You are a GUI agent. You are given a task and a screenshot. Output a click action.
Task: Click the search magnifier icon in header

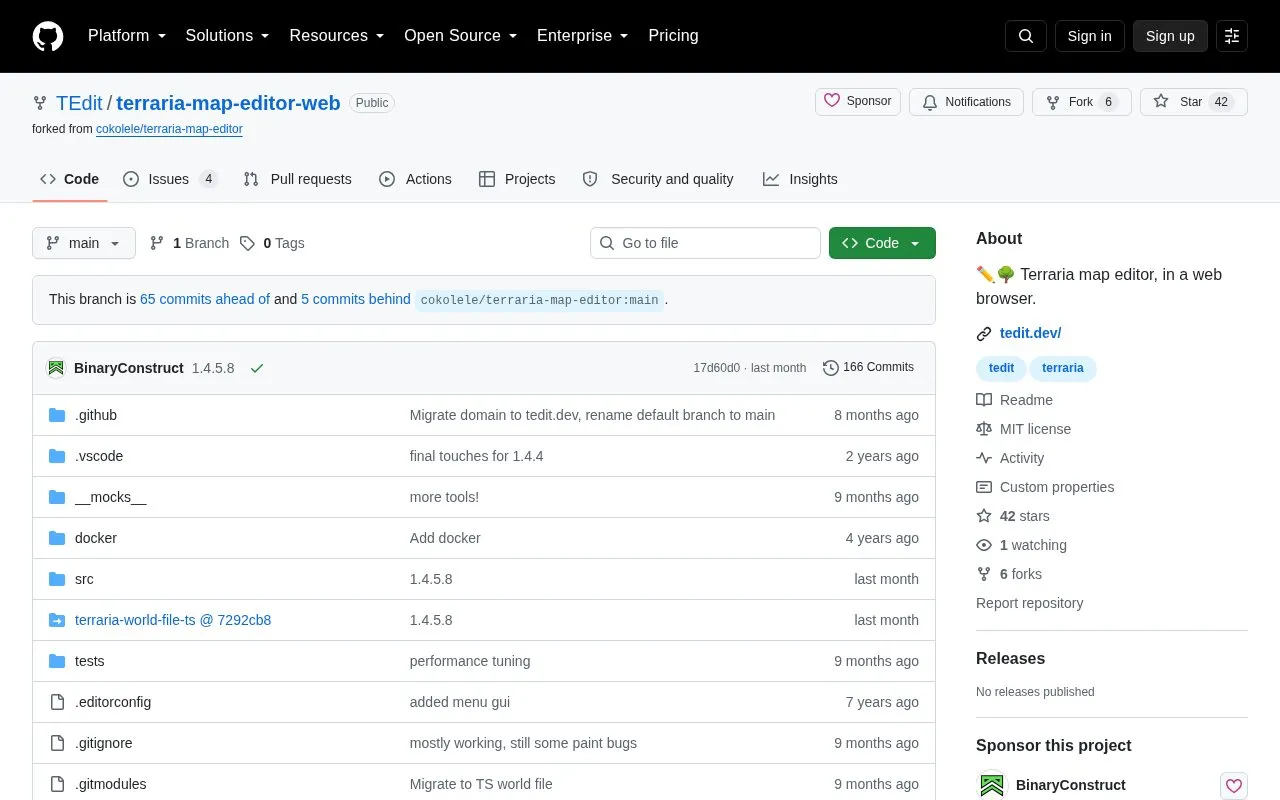tap(1026, 36)
